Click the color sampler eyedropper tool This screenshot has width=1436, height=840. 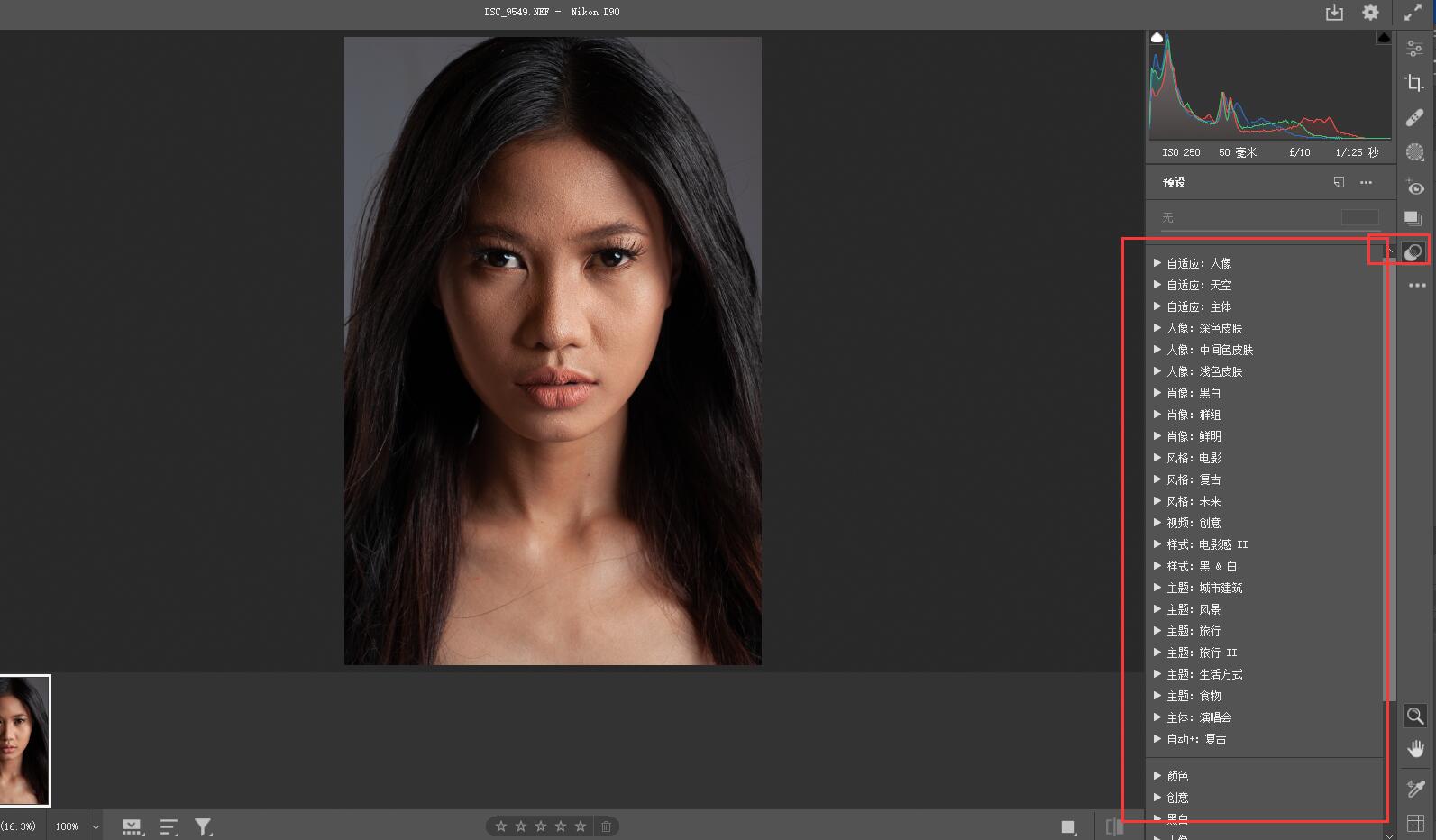click(x=1415, y=789)
